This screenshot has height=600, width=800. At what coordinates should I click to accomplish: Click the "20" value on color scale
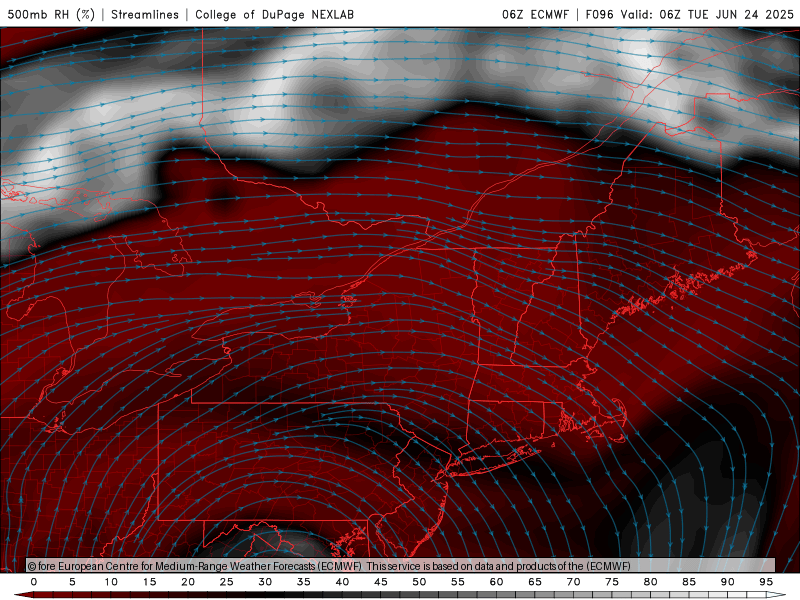pyautogui.click(x=188, y=582)
